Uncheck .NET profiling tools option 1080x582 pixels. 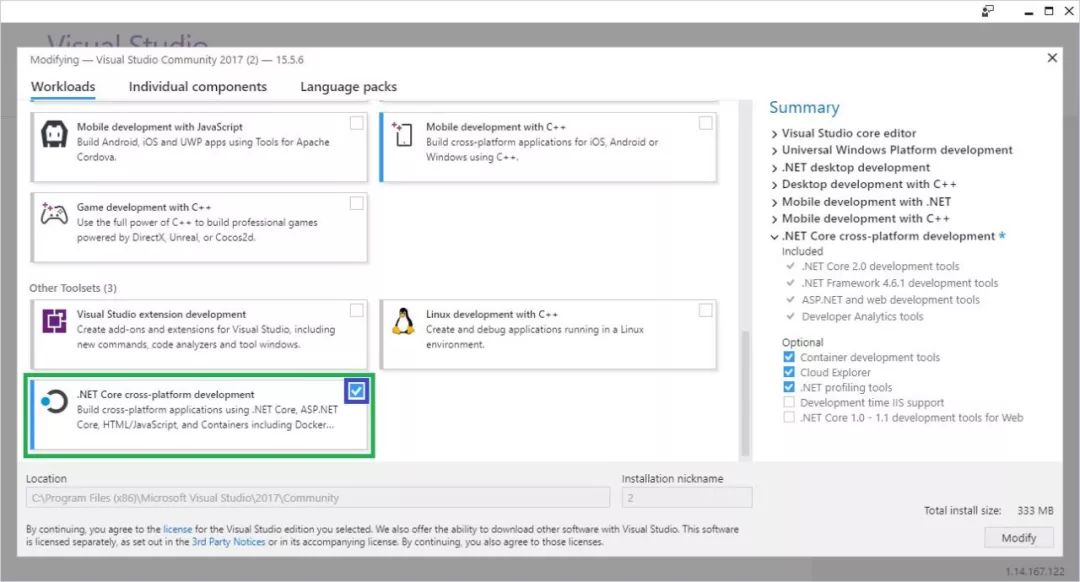click(789, 387)
